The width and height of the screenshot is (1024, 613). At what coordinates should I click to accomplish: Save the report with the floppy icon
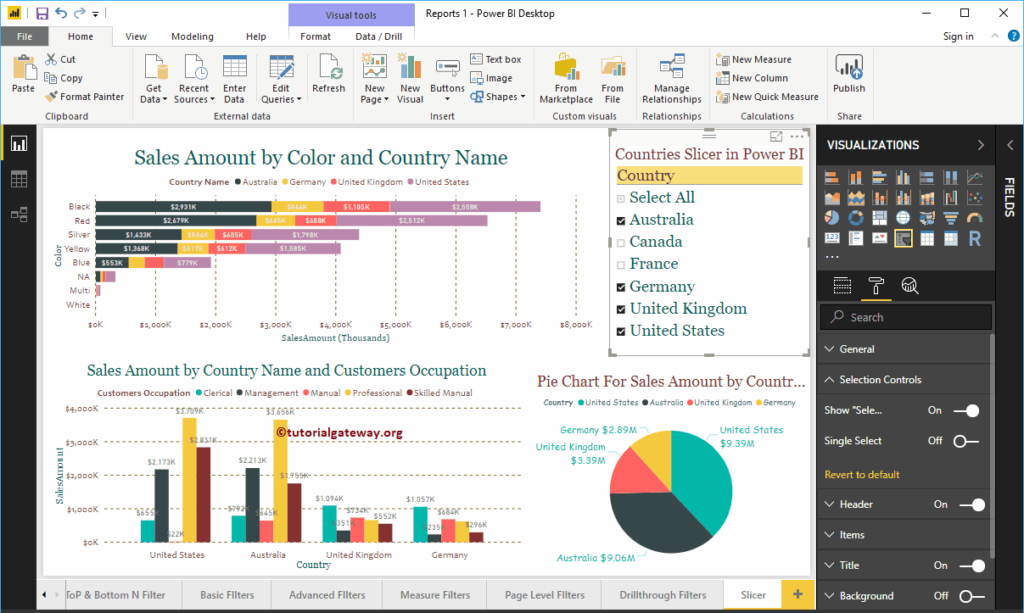click(x=42, y=13)
